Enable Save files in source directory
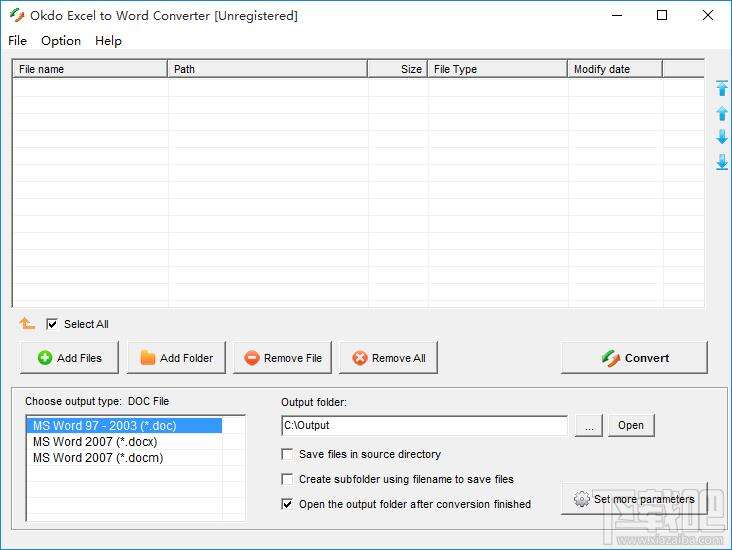 click(287, 454)
